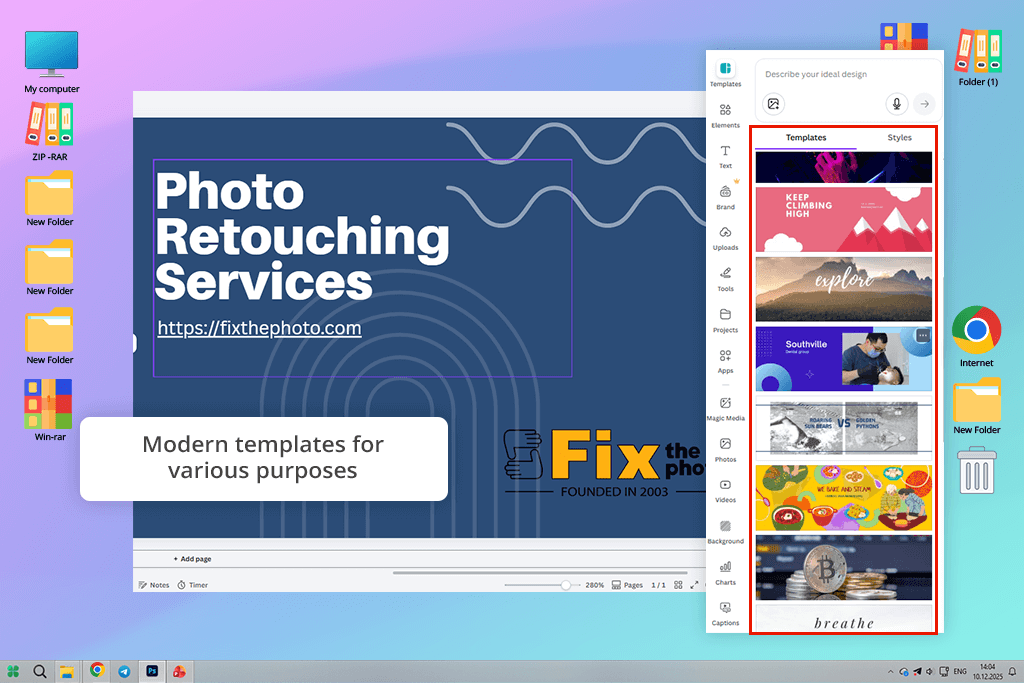Image resolution: width=1024 pixels, height=683 pixels.
Task: Open the Projects panel
Action: [725, 321]
